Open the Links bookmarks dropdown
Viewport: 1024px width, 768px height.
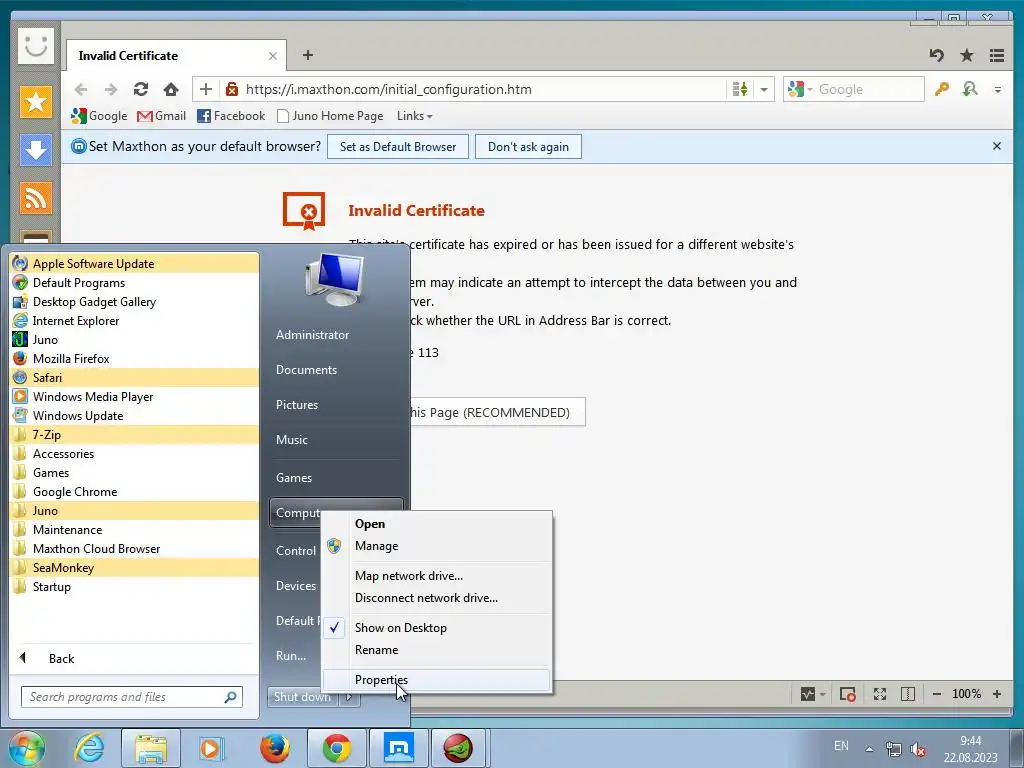(x=415, y=116)
